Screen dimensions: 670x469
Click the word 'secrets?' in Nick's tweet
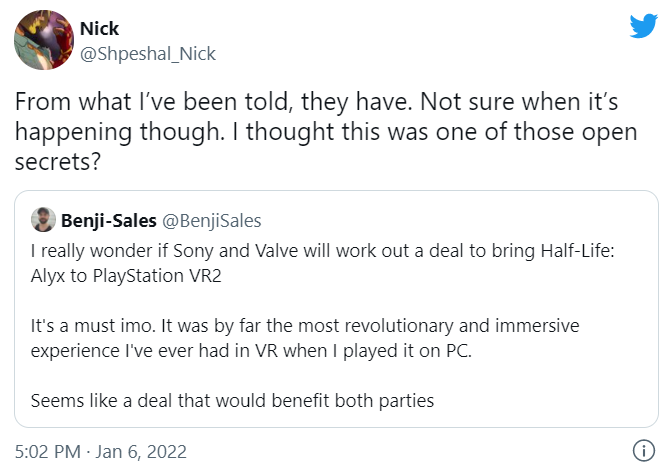[x=58, y=162]
